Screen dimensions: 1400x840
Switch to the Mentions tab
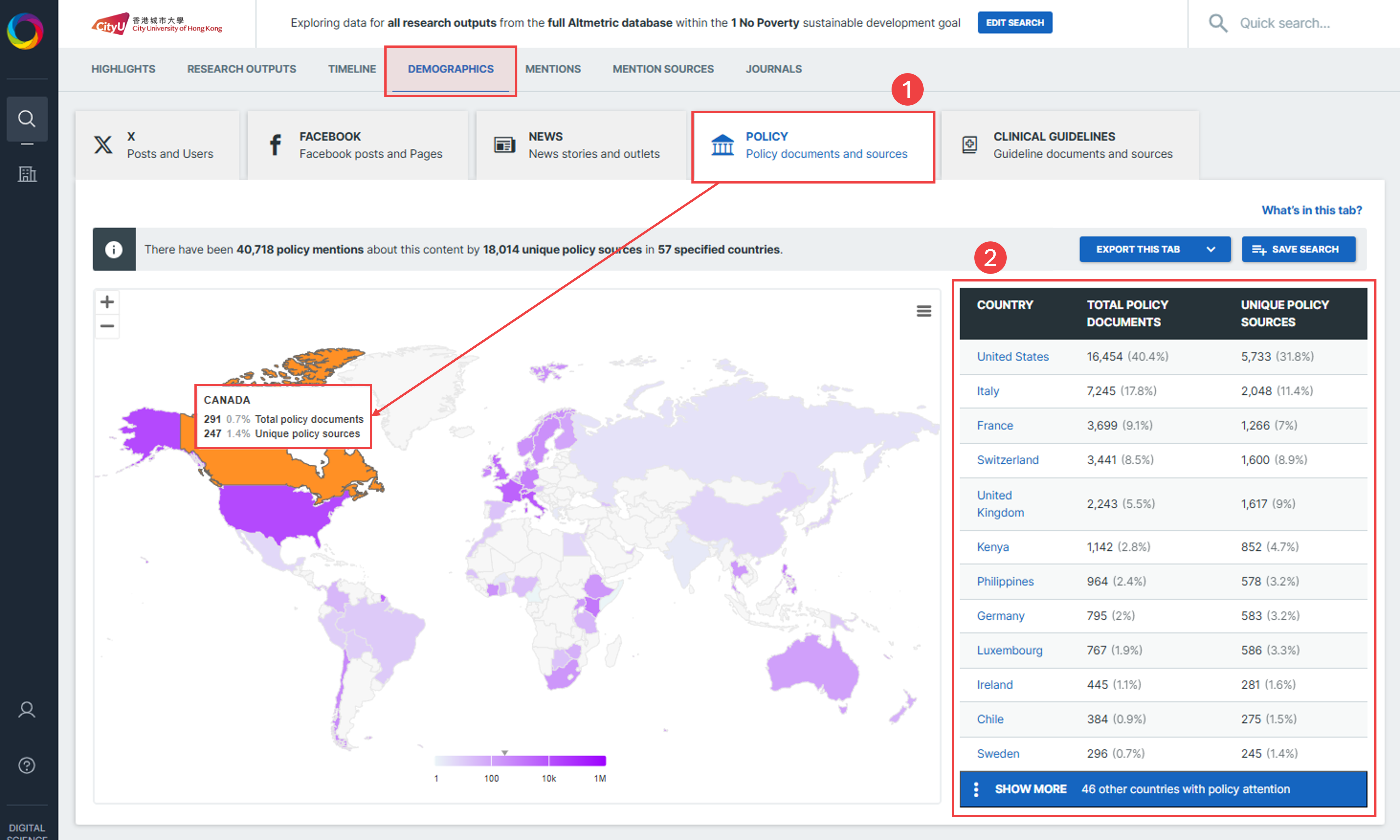click(553, 69)
